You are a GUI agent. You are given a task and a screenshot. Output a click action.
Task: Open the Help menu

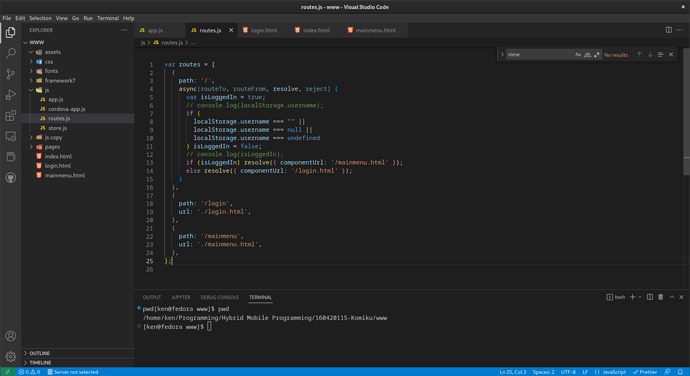128,18
